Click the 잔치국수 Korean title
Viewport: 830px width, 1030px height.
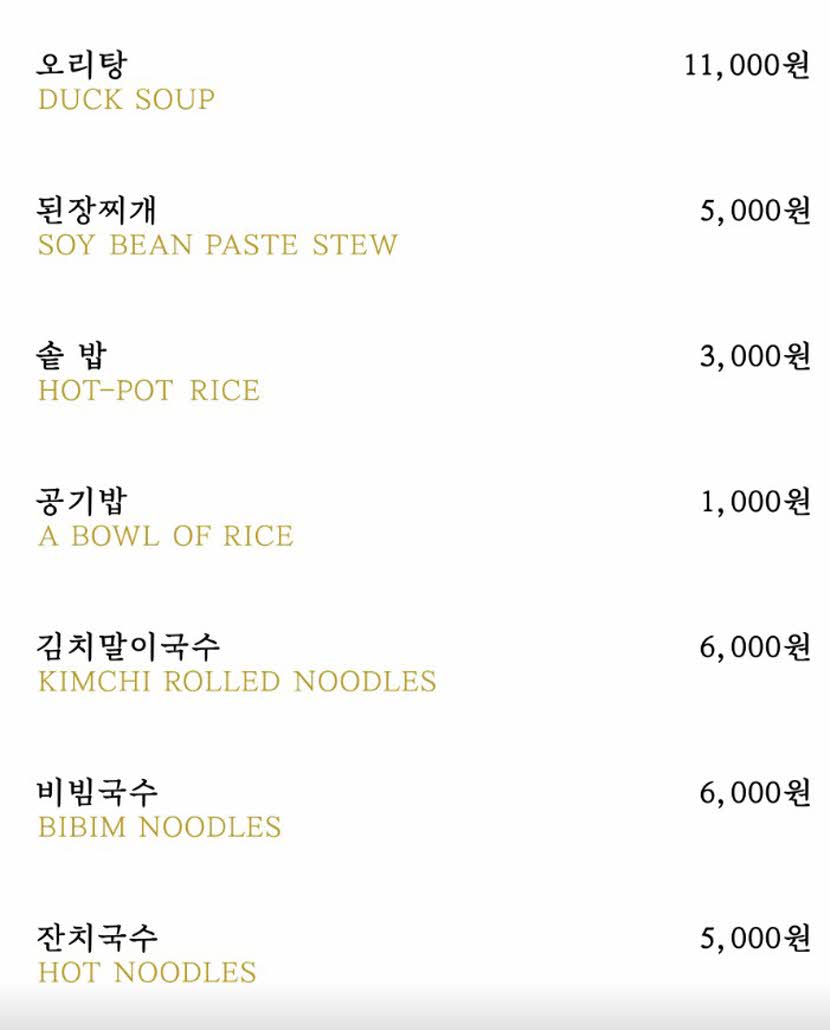[x=97, y=938]
